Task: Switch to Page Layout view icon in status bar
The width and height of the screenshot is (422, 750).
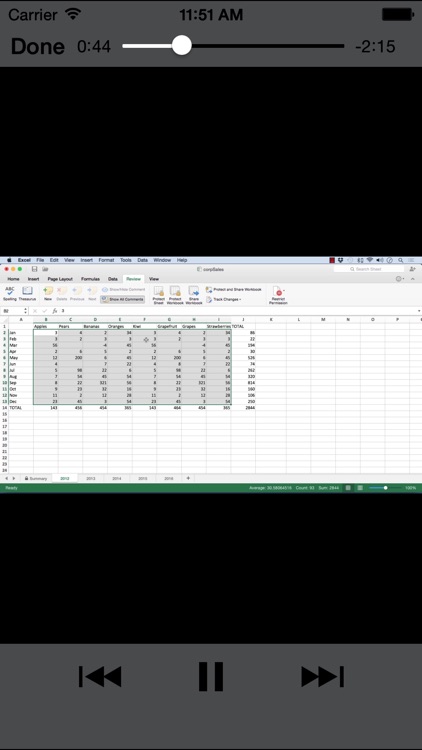Action: (x=360, y=488)
